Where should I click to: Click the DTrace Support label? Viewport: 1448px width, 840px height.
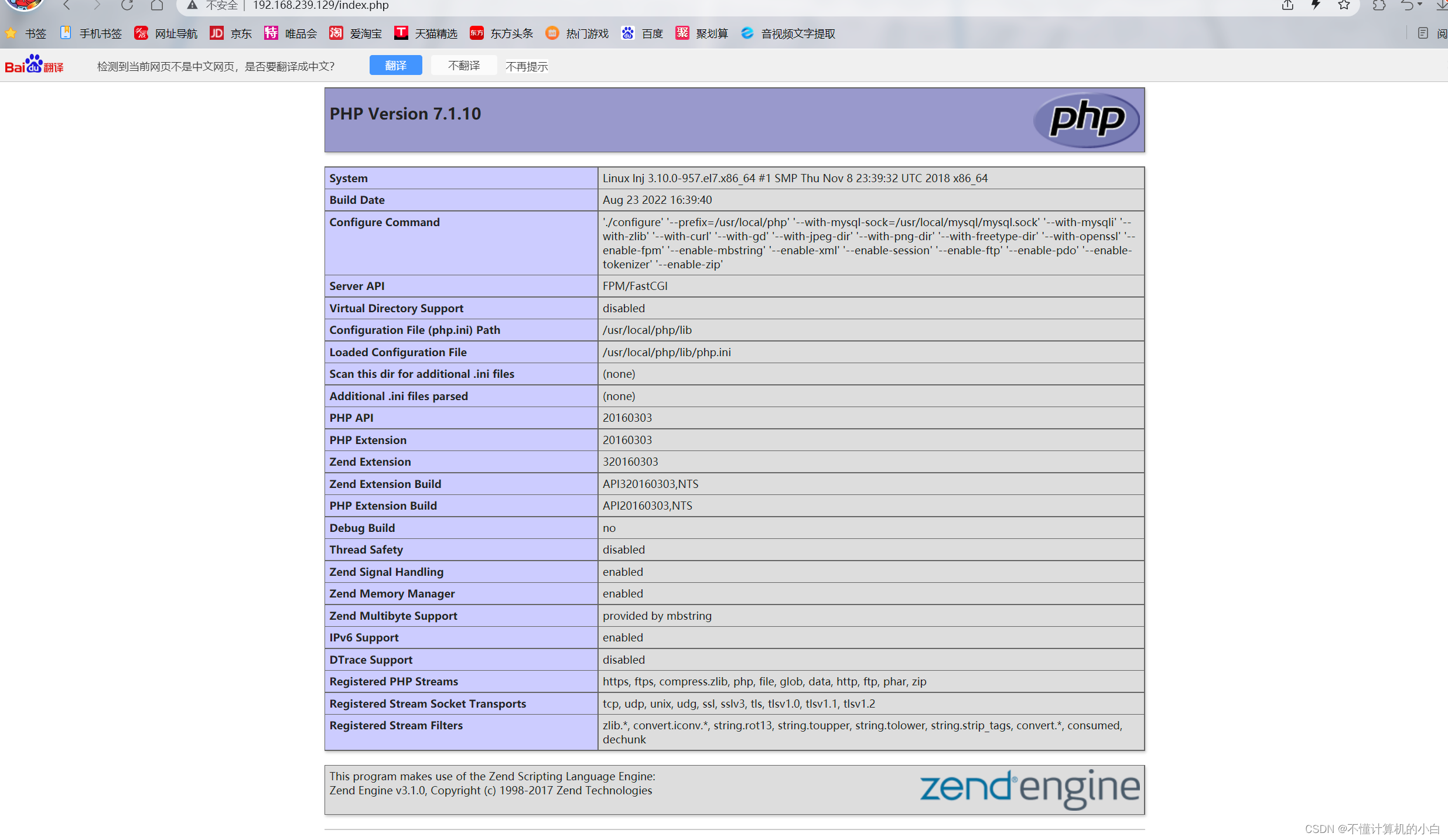(x=371, y=660)
